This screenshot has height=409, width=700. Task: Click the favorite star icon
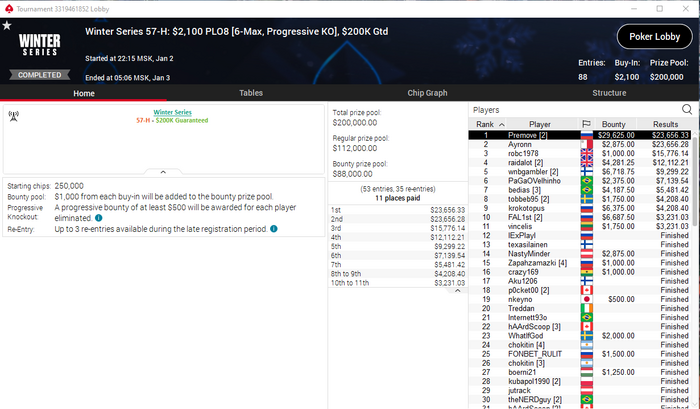[x=7, y=26]
